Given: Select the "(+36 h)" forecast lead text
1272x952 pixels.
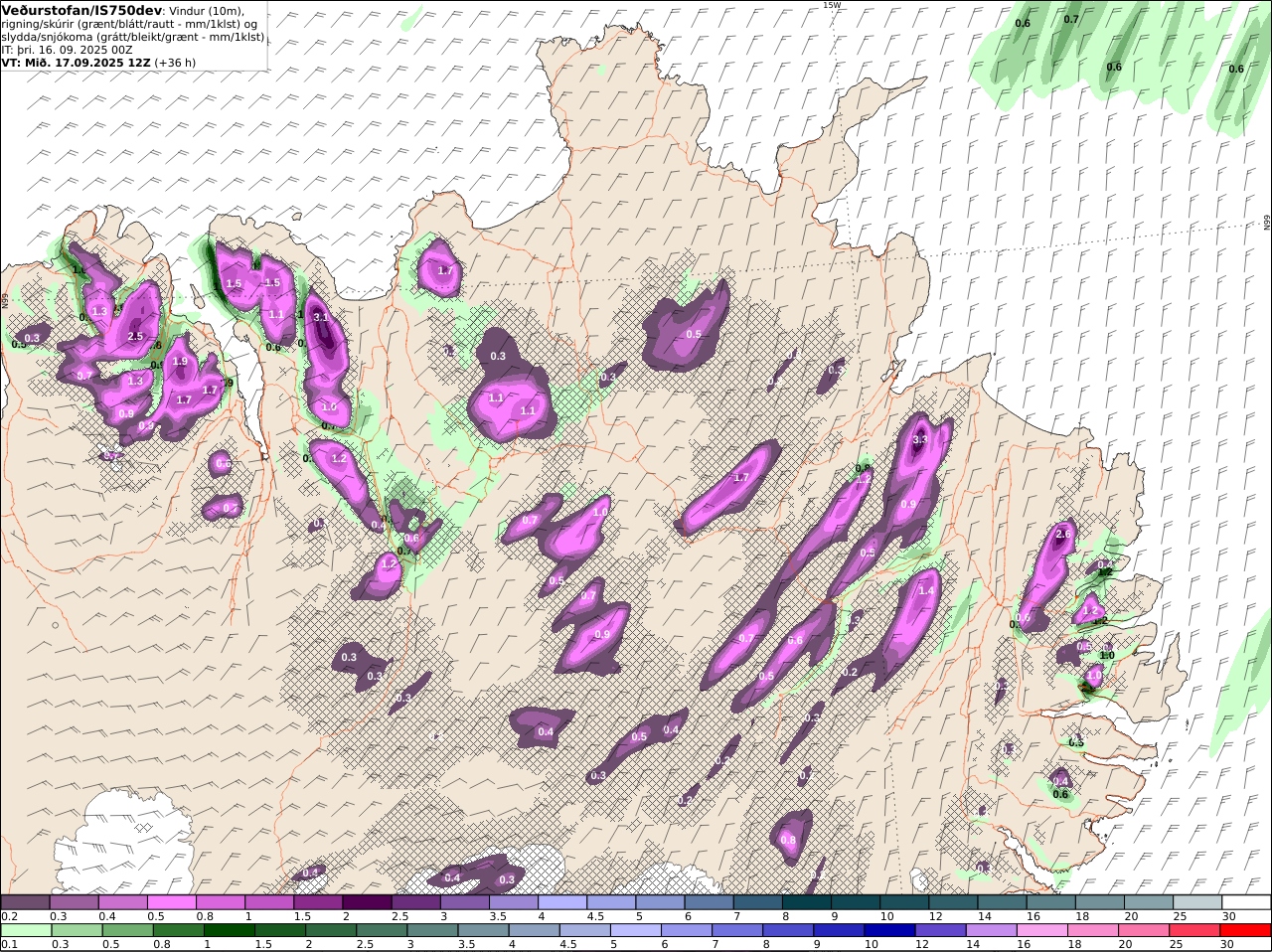Looking at the screenshot, I should 175,63.
